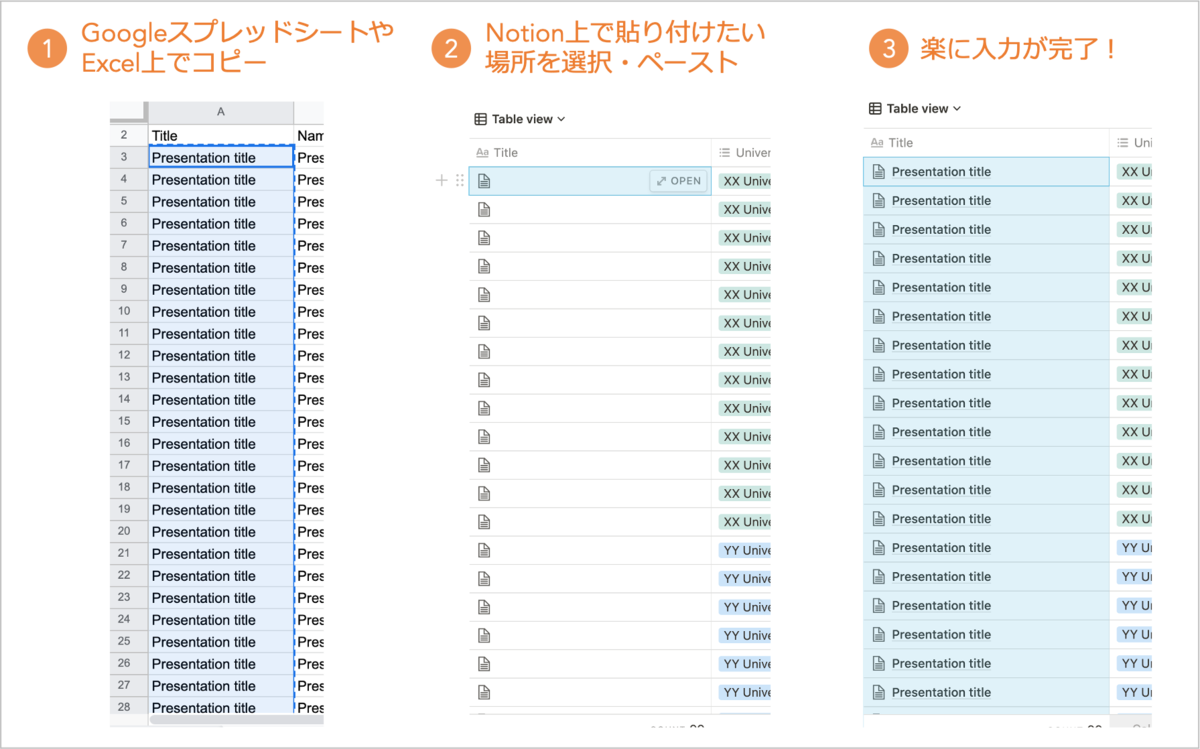Select the Presentation title cell in spreadsheet row 14
This screenshot has width=1200, height=749.
point(221,399)
